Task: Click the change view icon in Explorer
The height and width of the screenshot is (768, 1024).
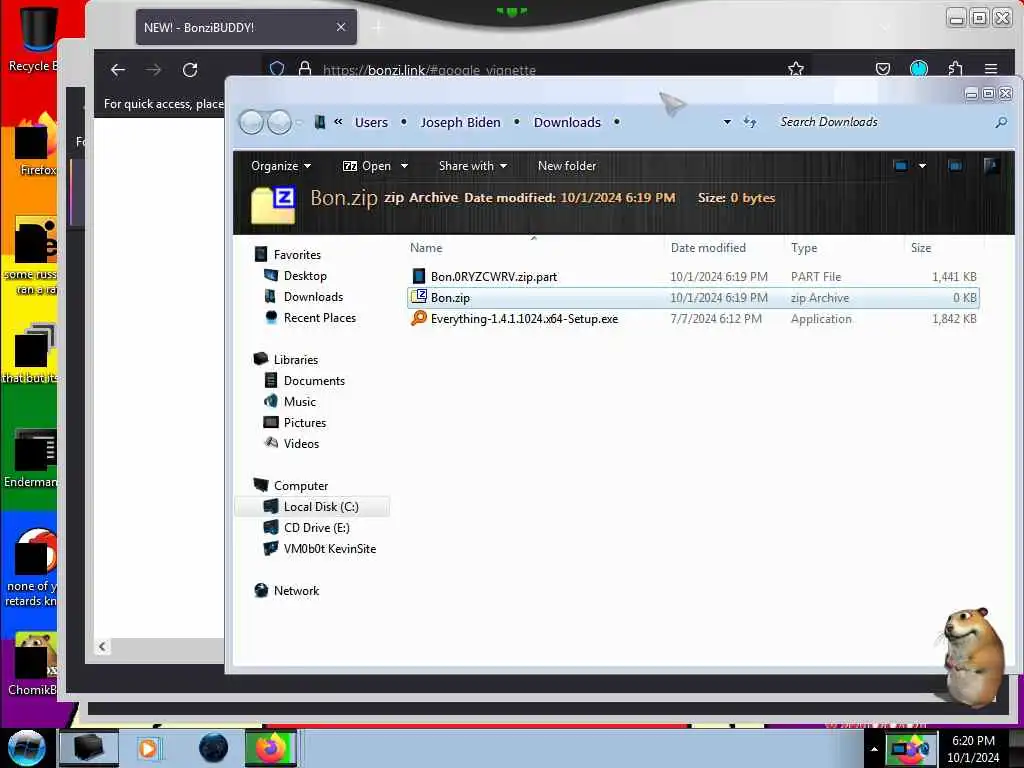Action: [901, 166]
